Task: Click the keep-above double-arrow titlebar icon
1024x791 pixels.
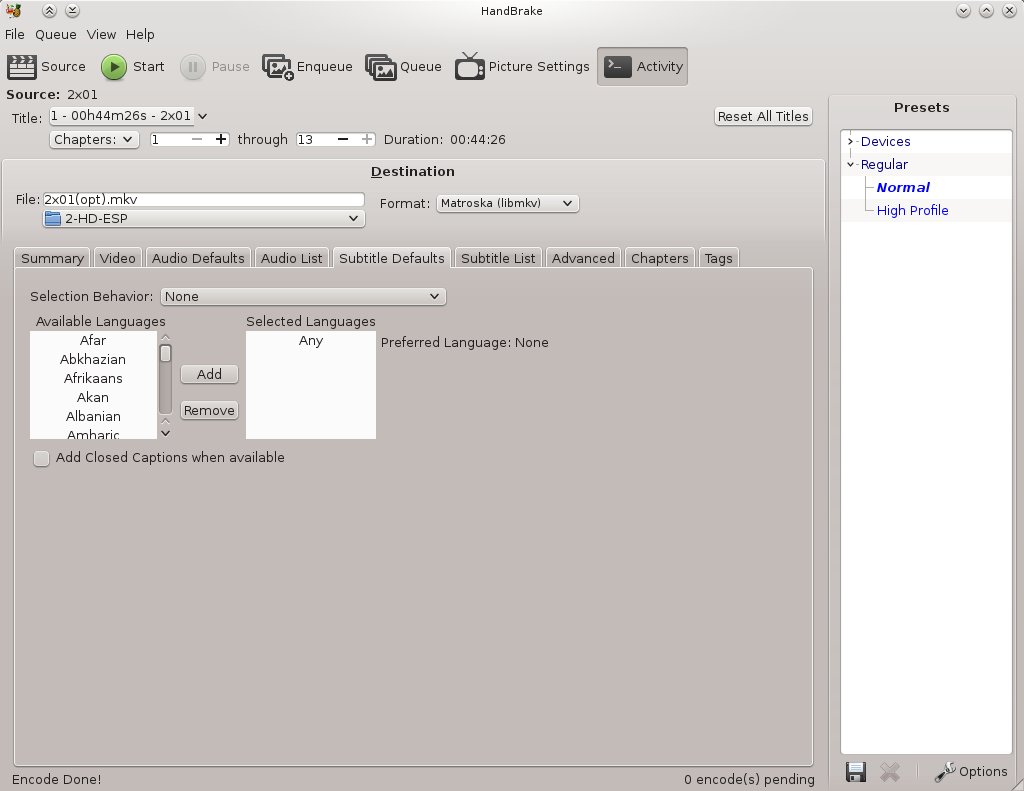Action: [x=49, y=10]
